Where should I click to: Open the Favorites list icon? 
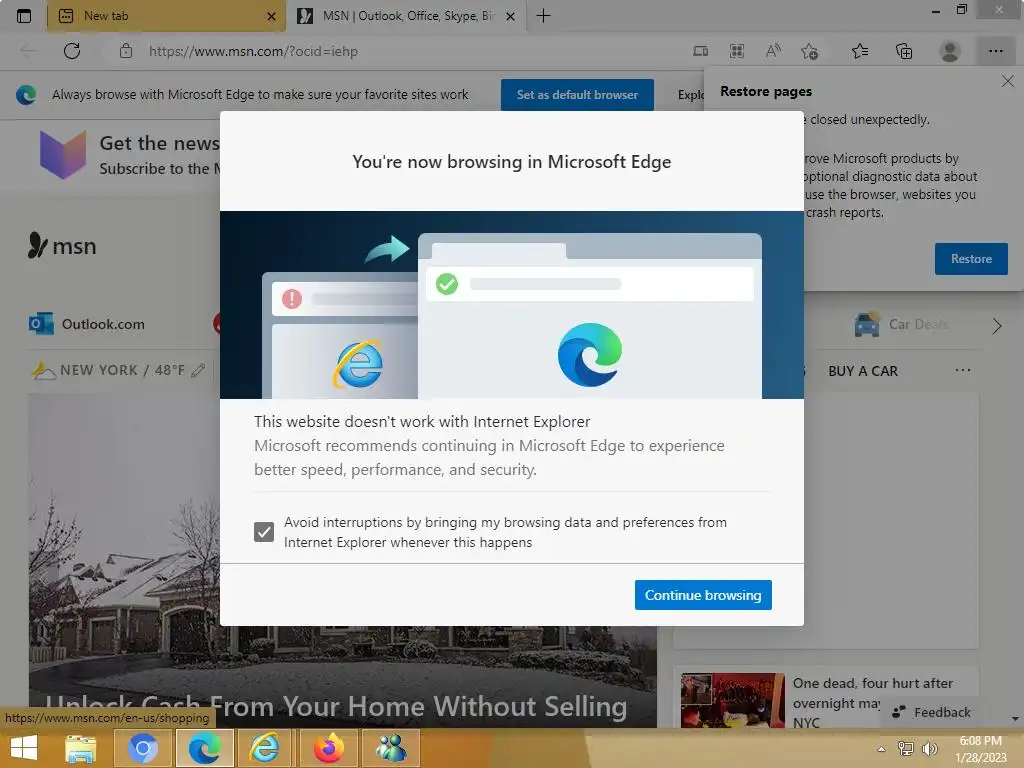coord(860,51)
